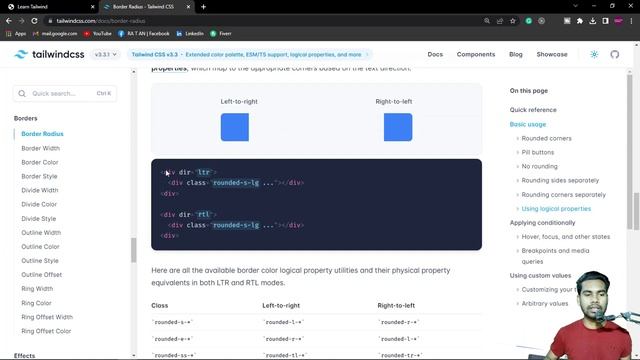Switch to the Learn Tailwind tab

[33, 7]
